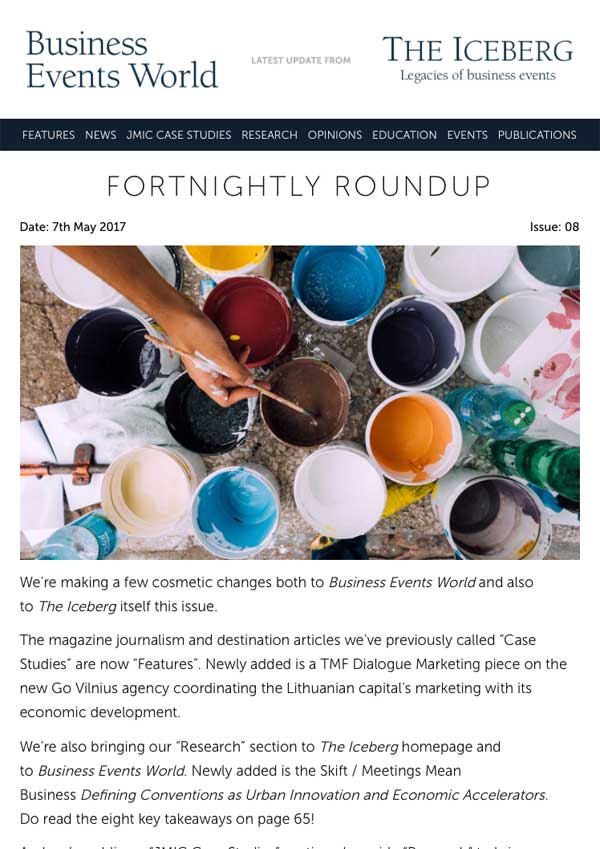Go to the News section
The image size is (600, 849).
[x=100, y=135]
